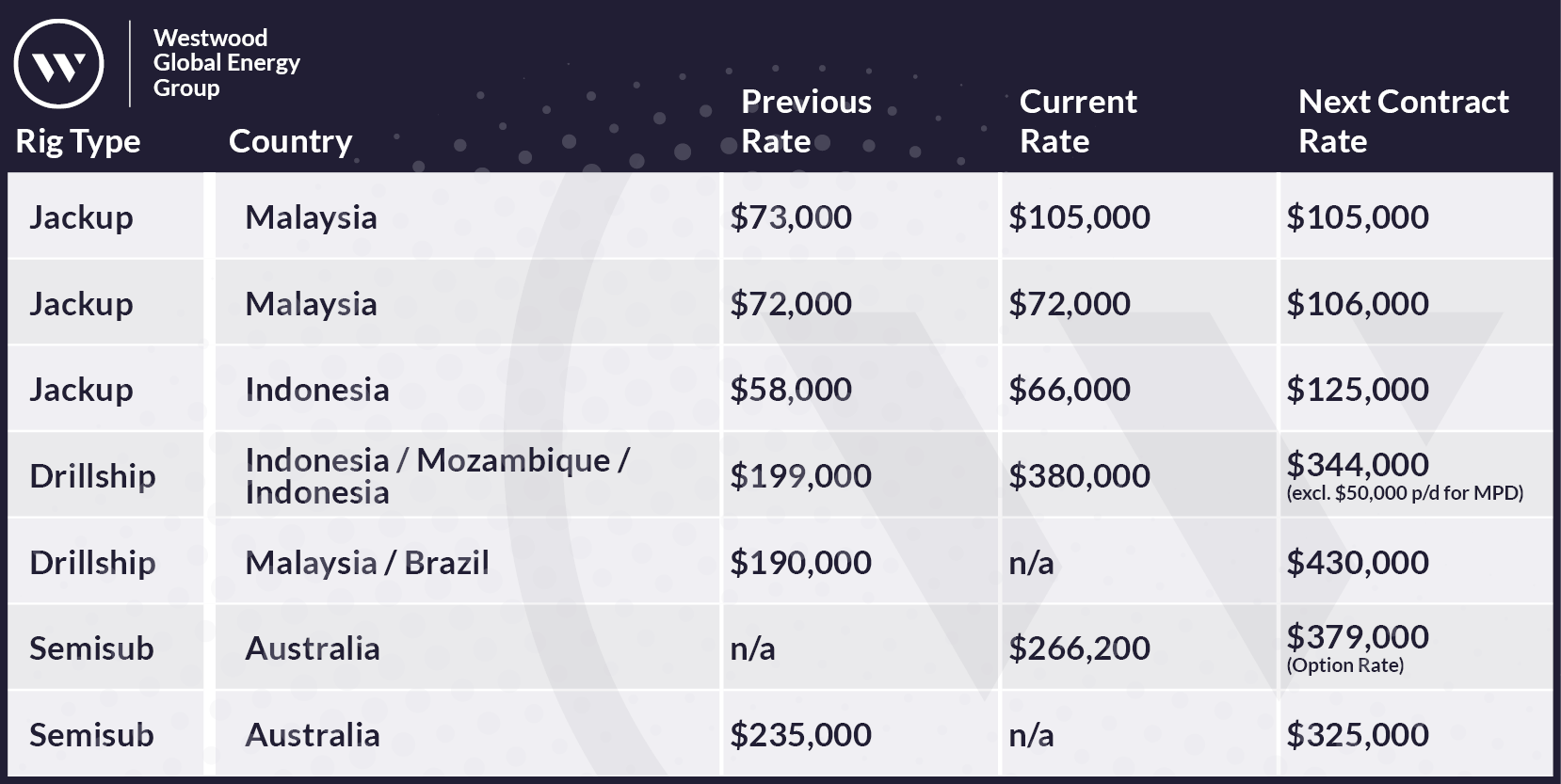Click the $379,000 Option Rate cell
1561x784 pixels.
coord(1358,648)
